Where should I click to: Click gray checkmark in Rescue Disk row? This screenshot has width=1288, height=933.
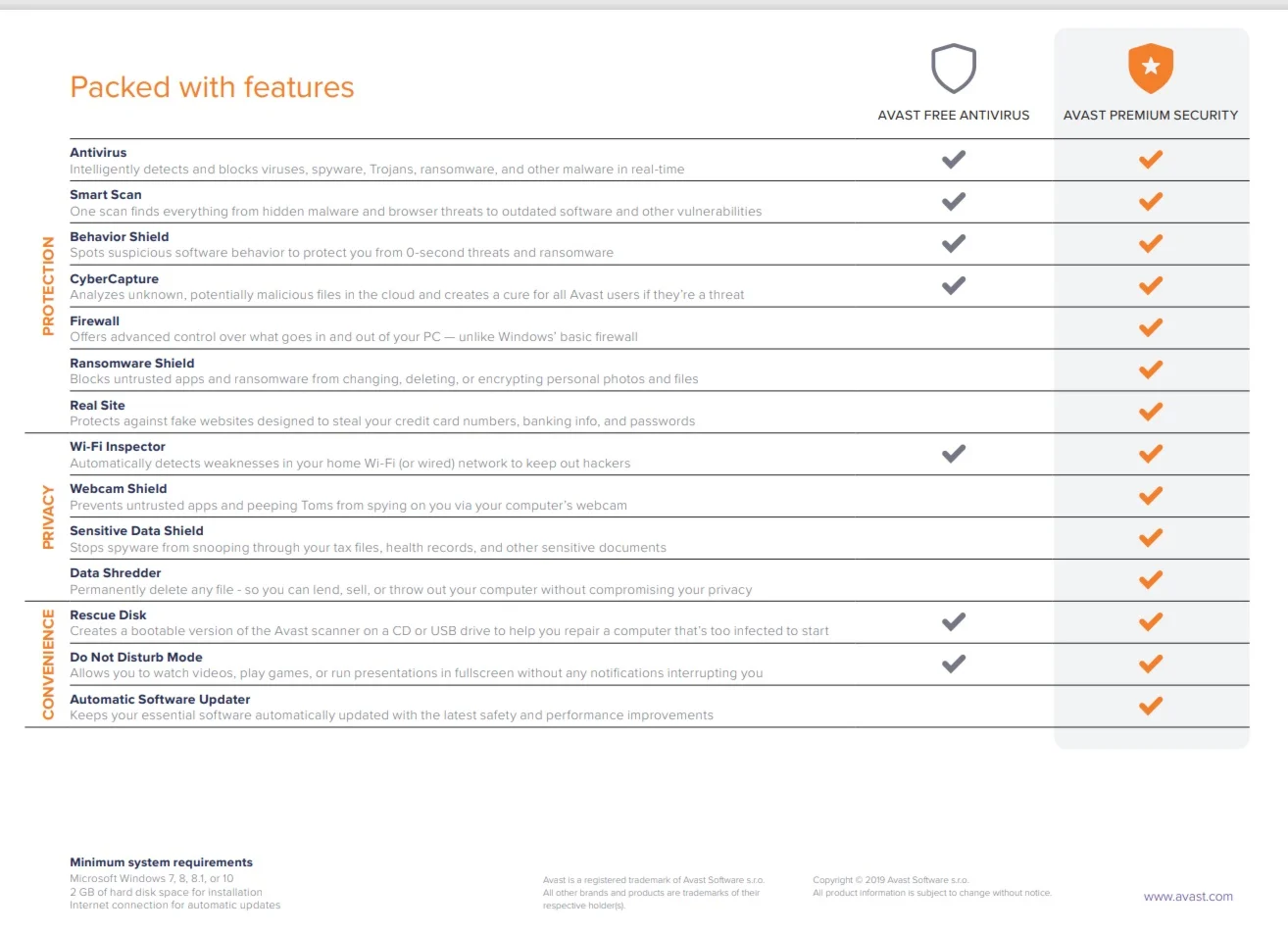954,622
